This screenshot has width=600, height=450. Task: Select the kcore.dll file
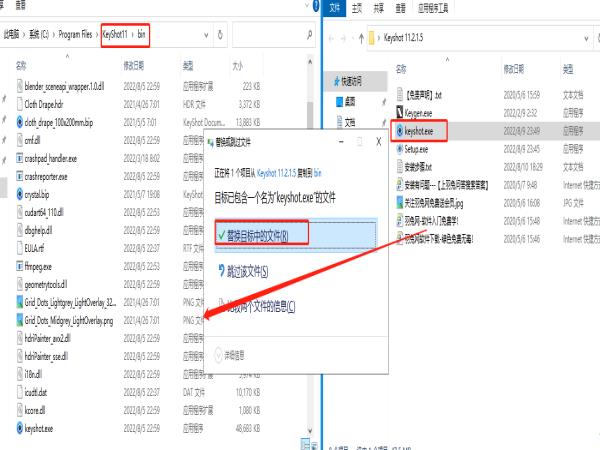point(34,410)
